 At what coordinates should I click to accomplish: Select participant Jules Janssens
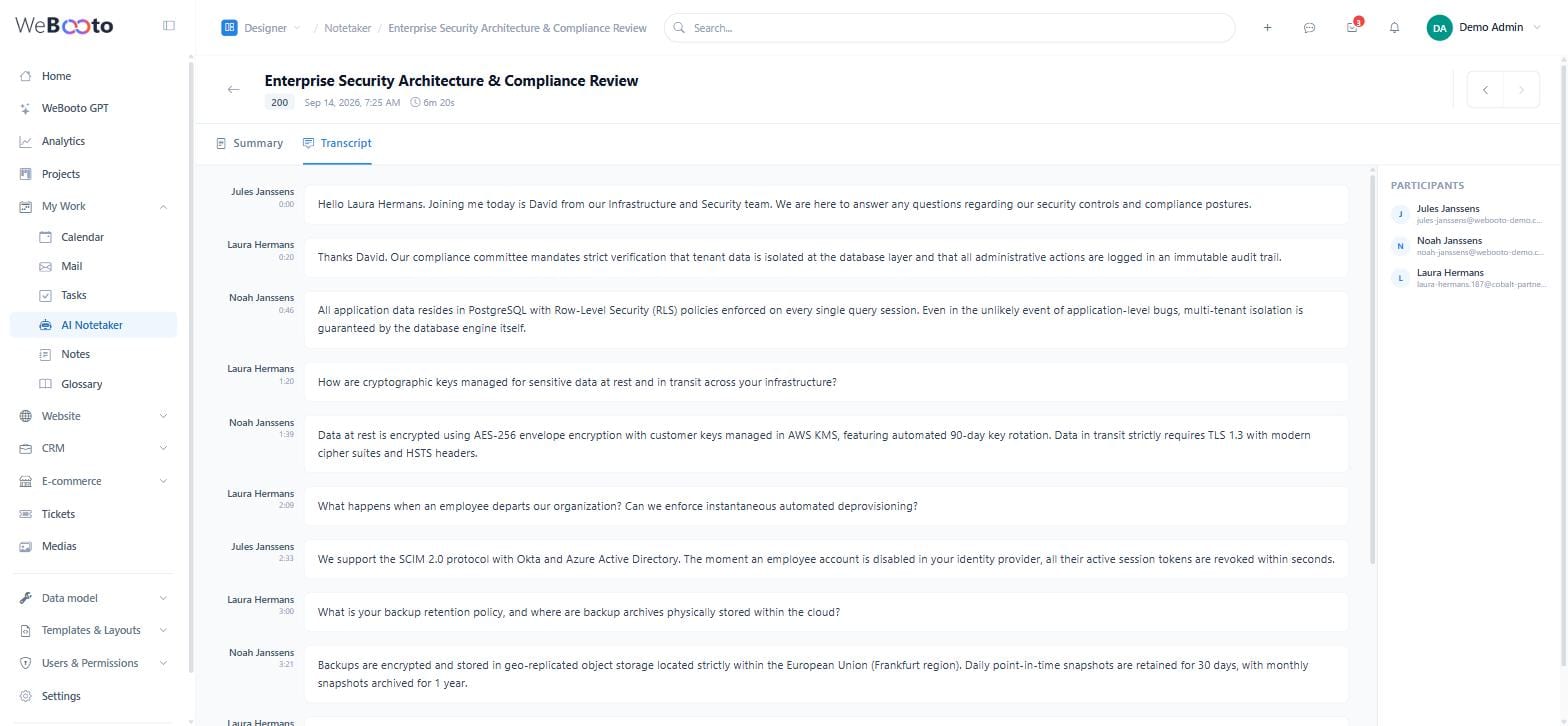[x=1468, y=214]
